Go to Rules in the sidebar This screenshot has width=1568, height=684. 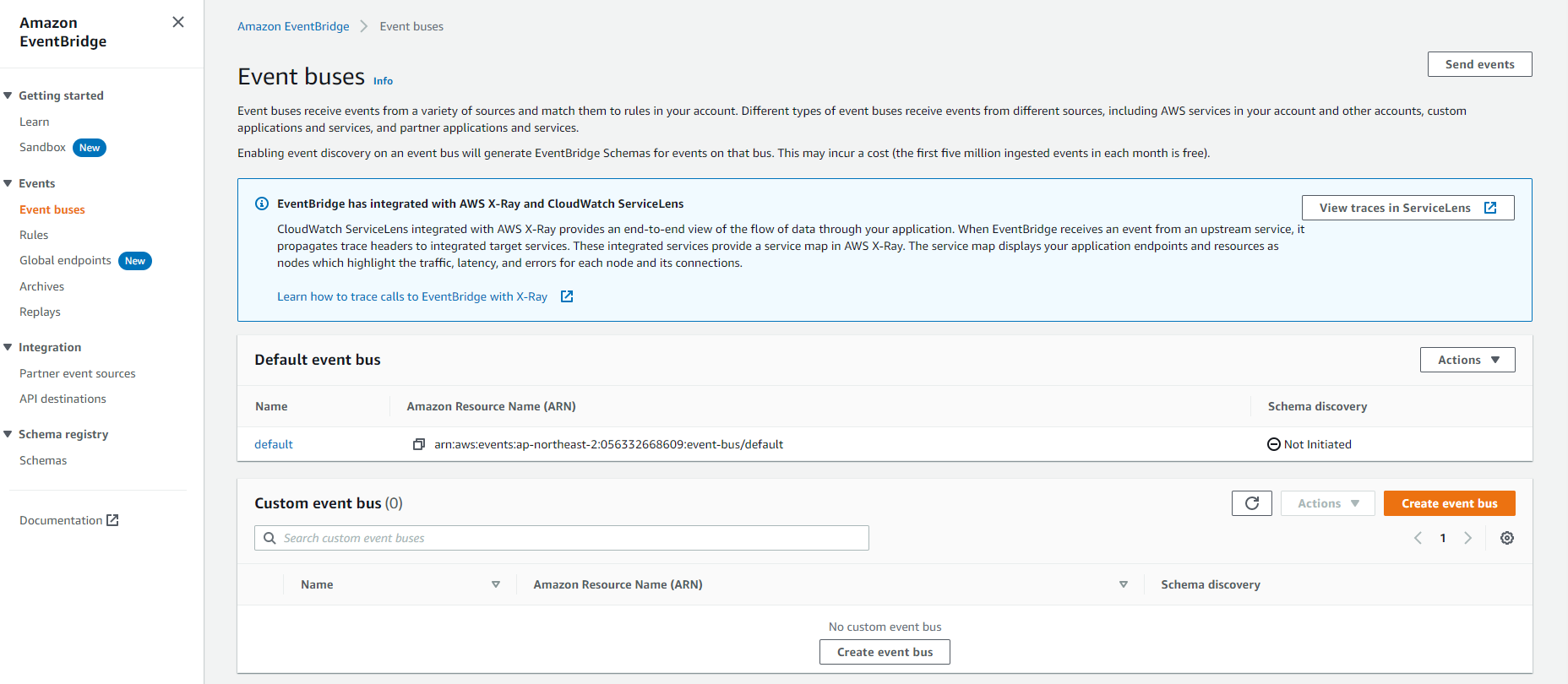(x=34, y=235)
